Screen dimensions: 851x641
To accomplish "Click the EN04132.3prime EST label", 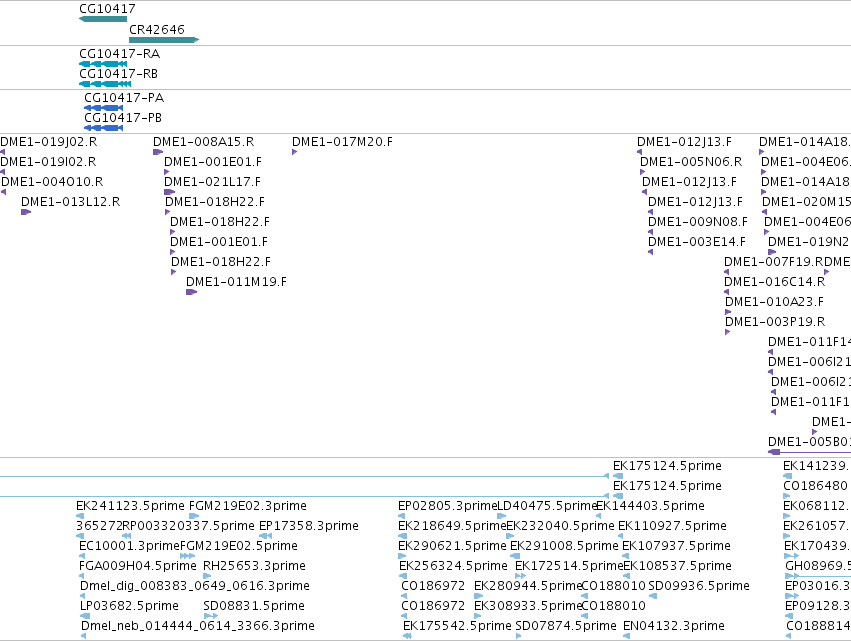I will pos(674,627).
